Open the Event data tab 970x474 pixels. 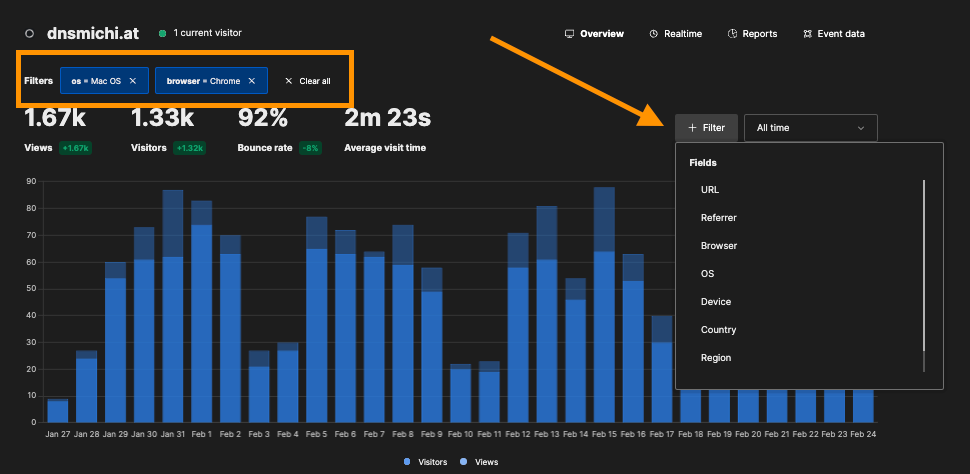(x=833, y=34)
